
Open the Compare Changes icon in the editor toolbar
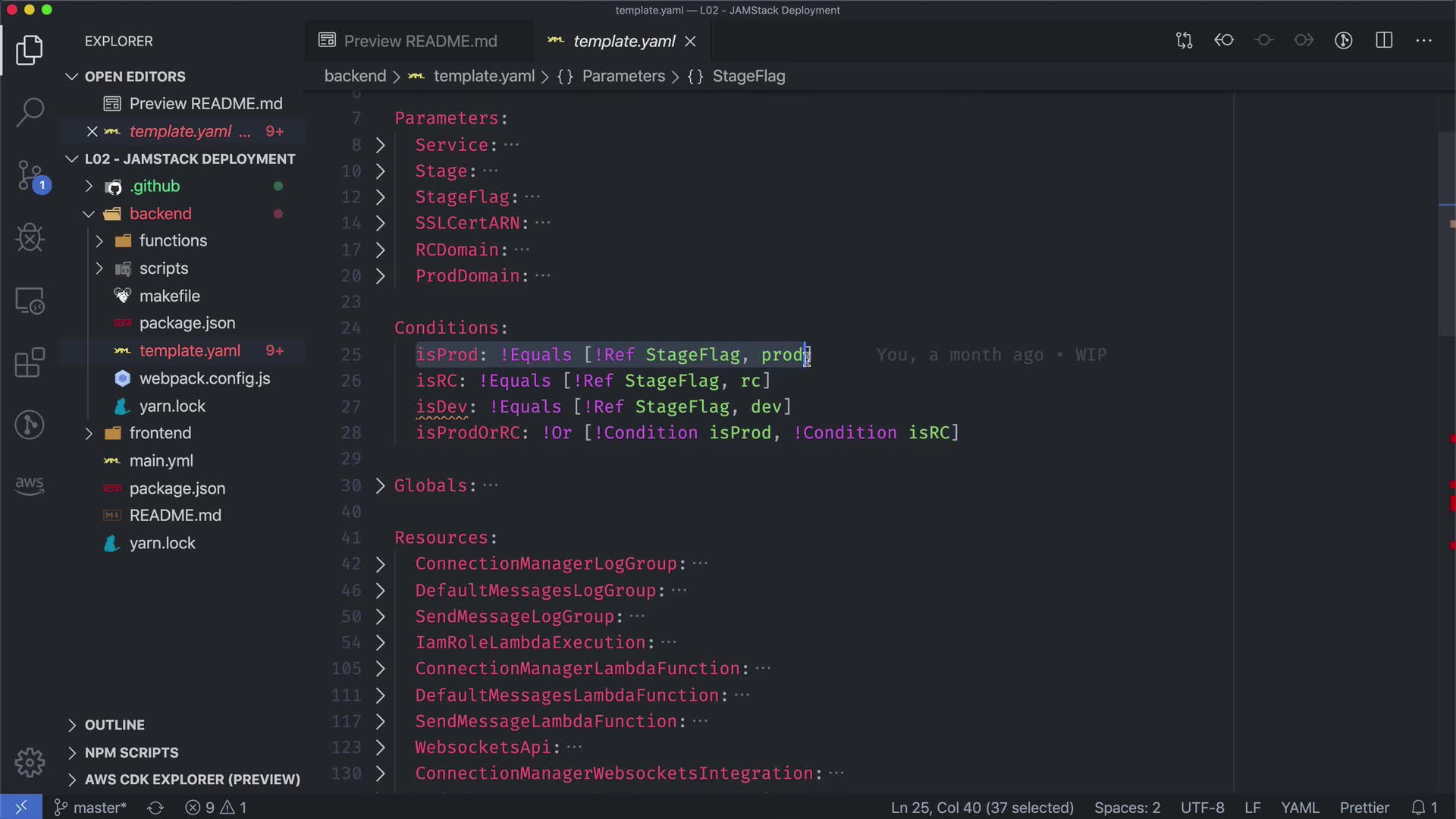click(1184, 40)
